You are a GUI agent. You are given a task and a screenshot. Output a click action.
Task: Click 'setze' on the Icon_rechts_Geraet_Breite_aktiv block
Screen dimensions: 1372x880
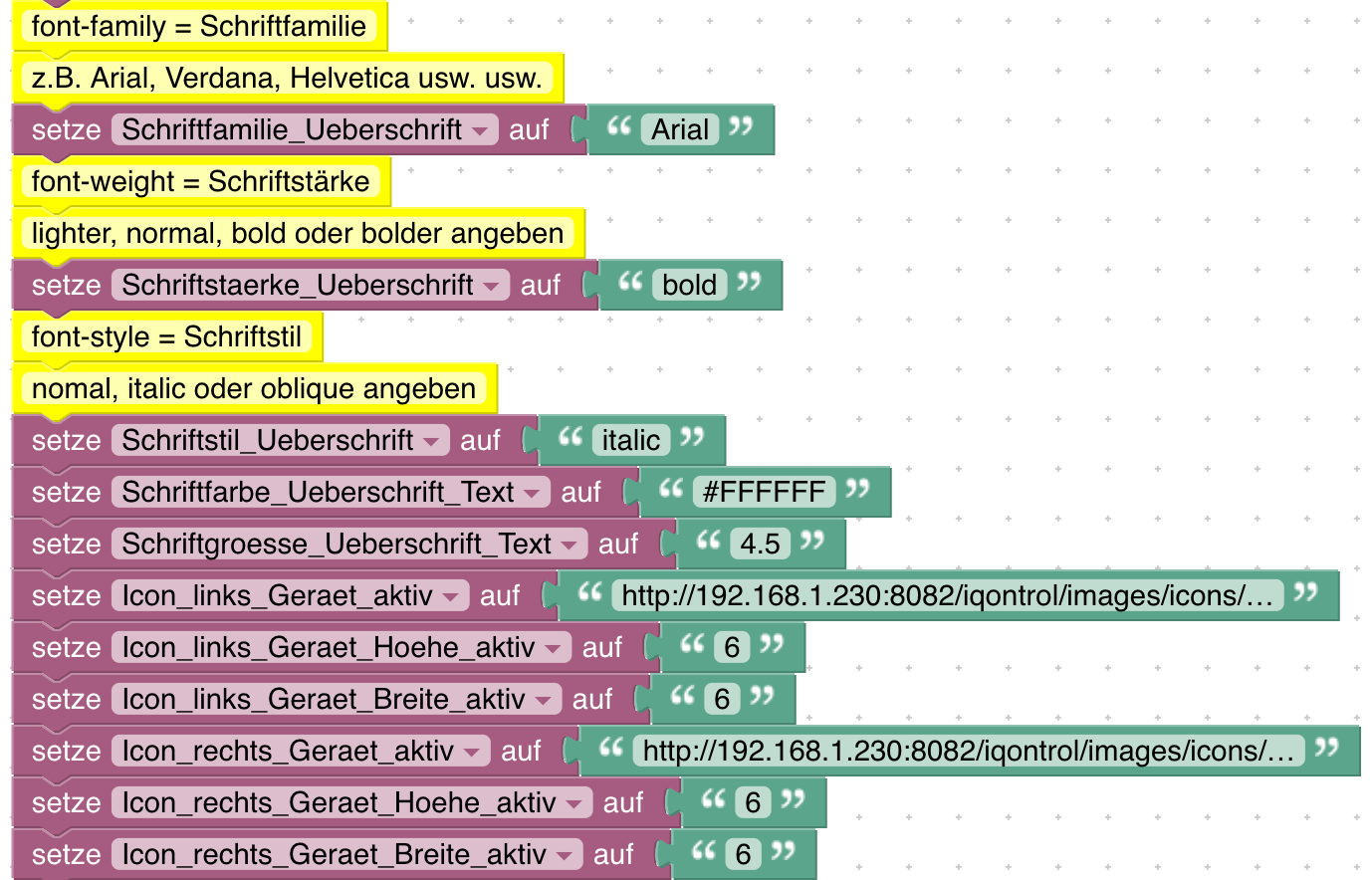[66, 855]
